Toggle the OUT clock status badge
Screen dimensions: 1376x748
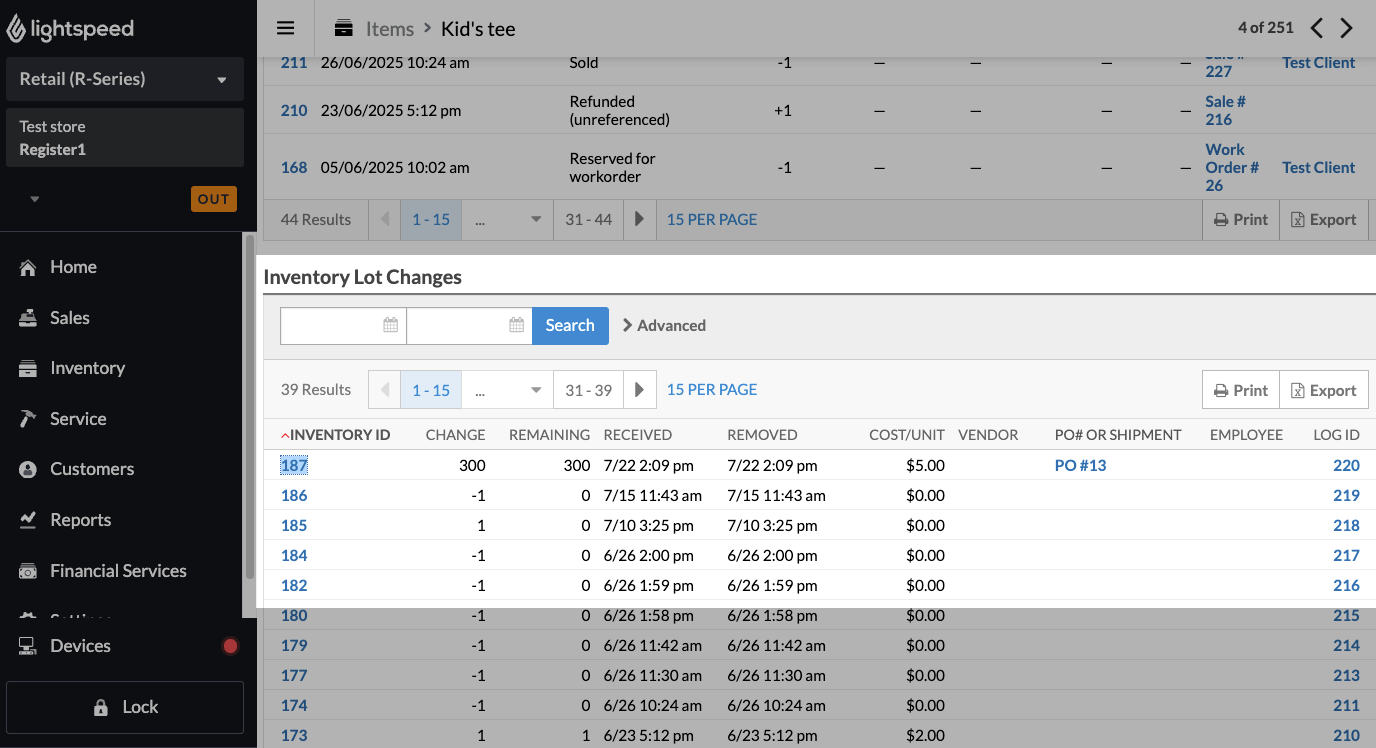tap(213, 199)
